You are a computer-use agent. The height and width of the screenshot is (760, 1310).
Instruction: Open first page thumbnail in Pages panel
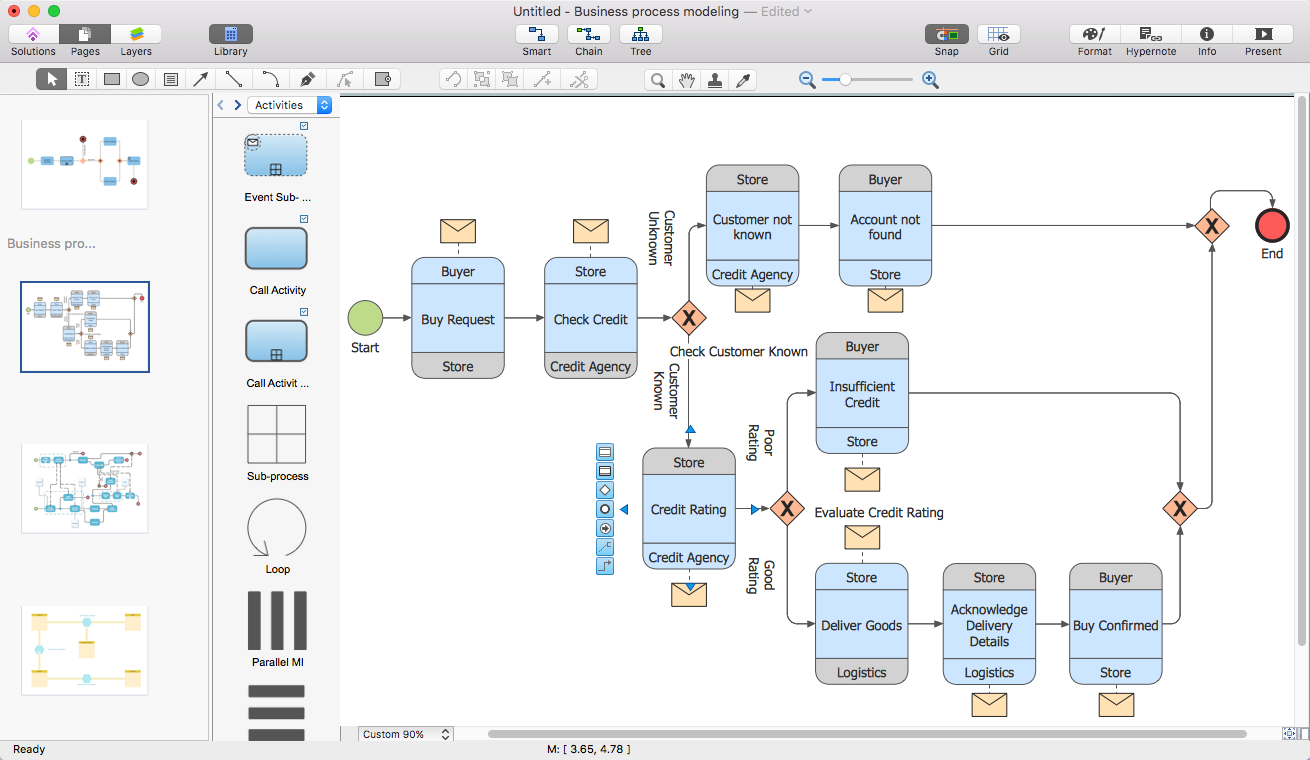click(x=85, y=164)
